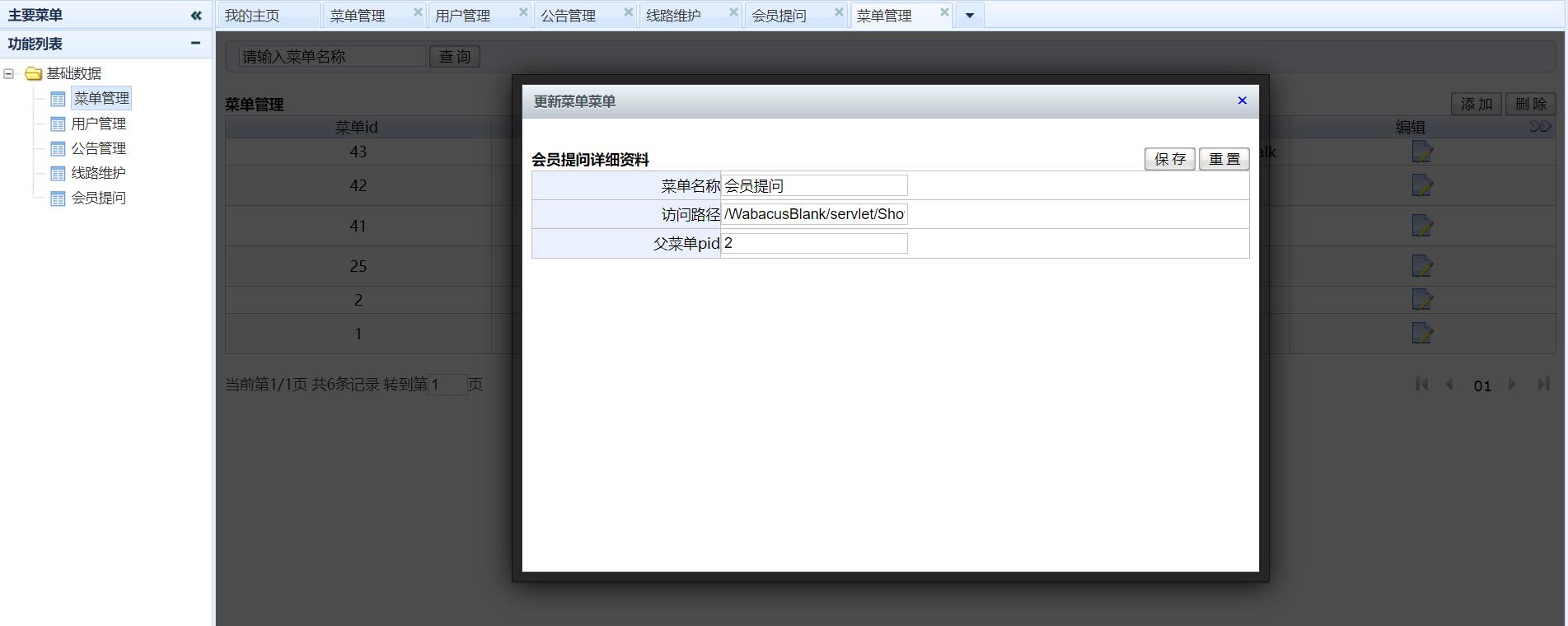Click the 会员提问 sidebar table icon
Screen dimensions: 1568x626
tap(58, 198)
